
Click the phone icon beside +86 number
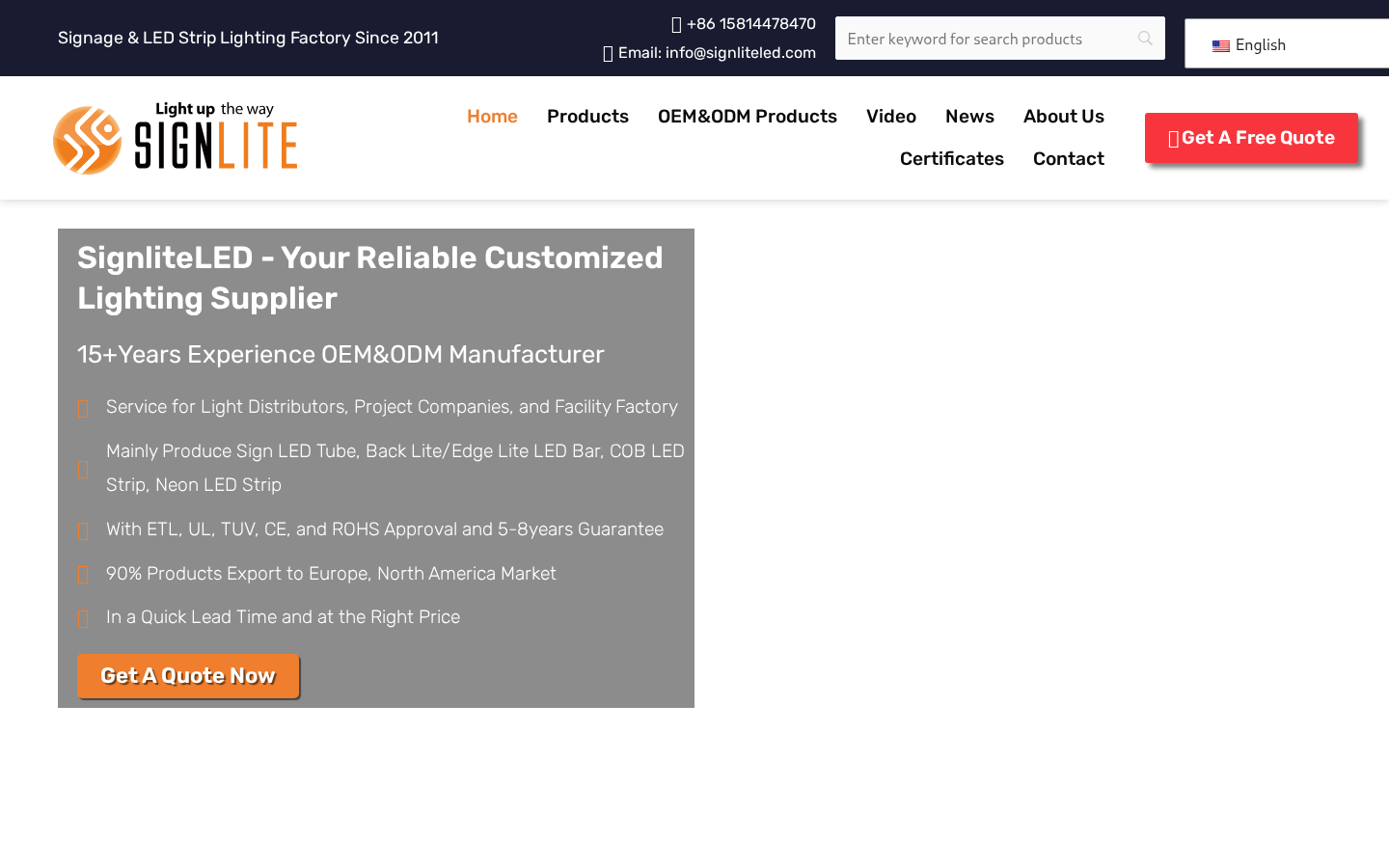(x=676, y=25)
